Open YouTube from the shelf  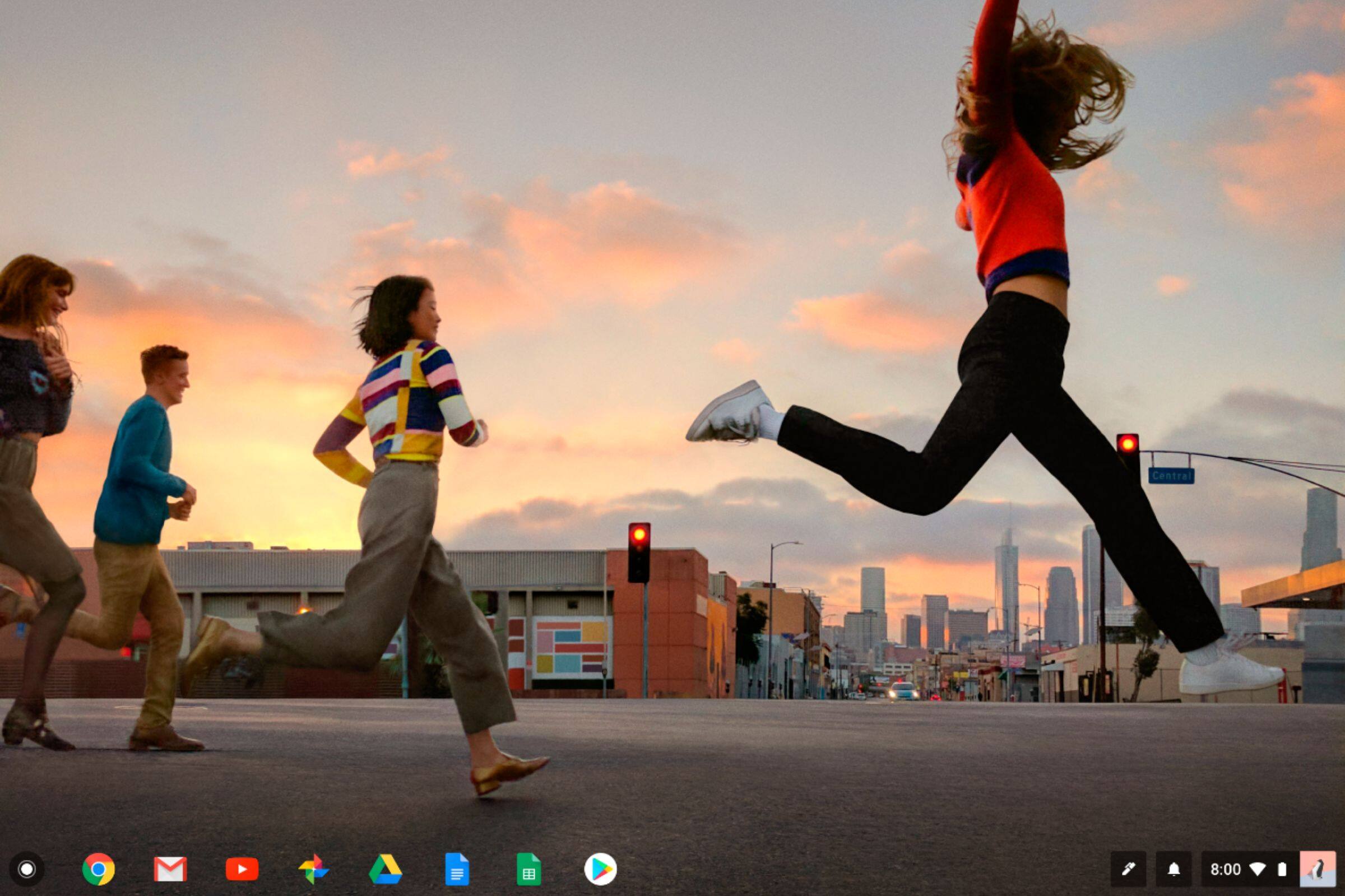pyautogui.click(x=242, y=869)
